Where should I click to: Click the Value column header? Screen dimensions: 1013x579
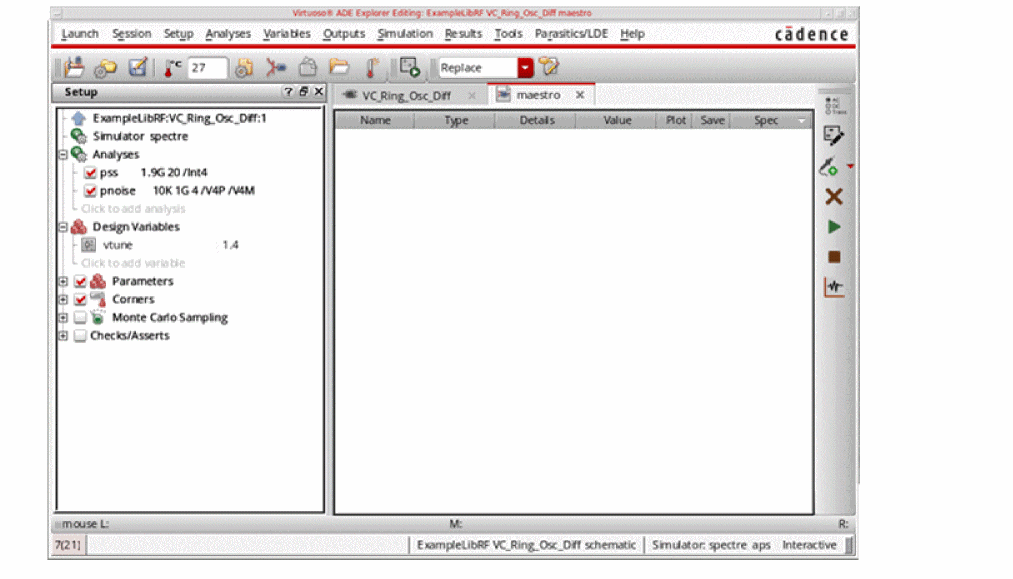coord(617,120)
